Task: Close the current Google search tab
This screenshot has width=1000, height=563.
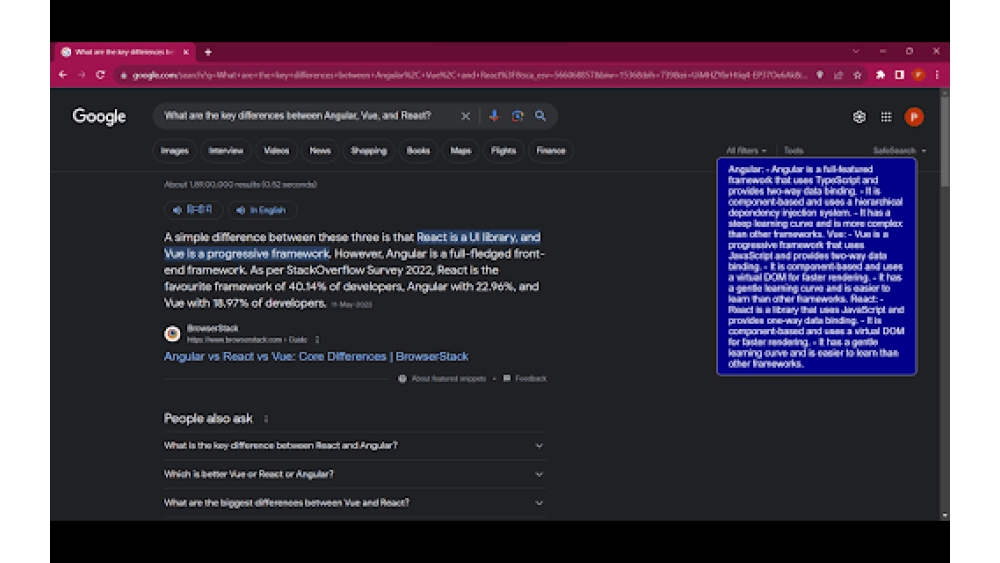Action: pyautogui.click(x=186, y=52)
